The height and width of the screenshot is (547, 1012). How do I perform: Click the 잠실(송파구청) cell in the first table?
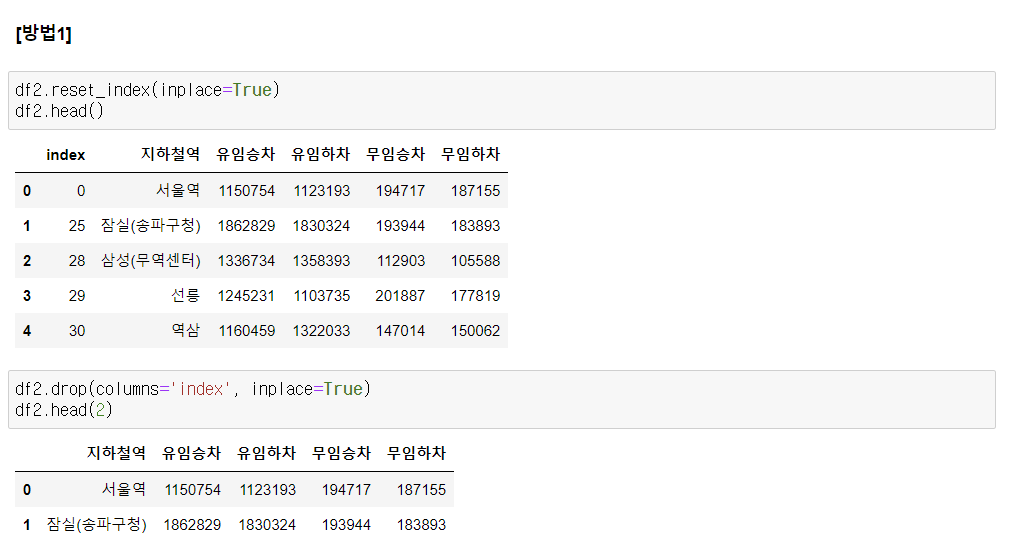tap(150, 225)
